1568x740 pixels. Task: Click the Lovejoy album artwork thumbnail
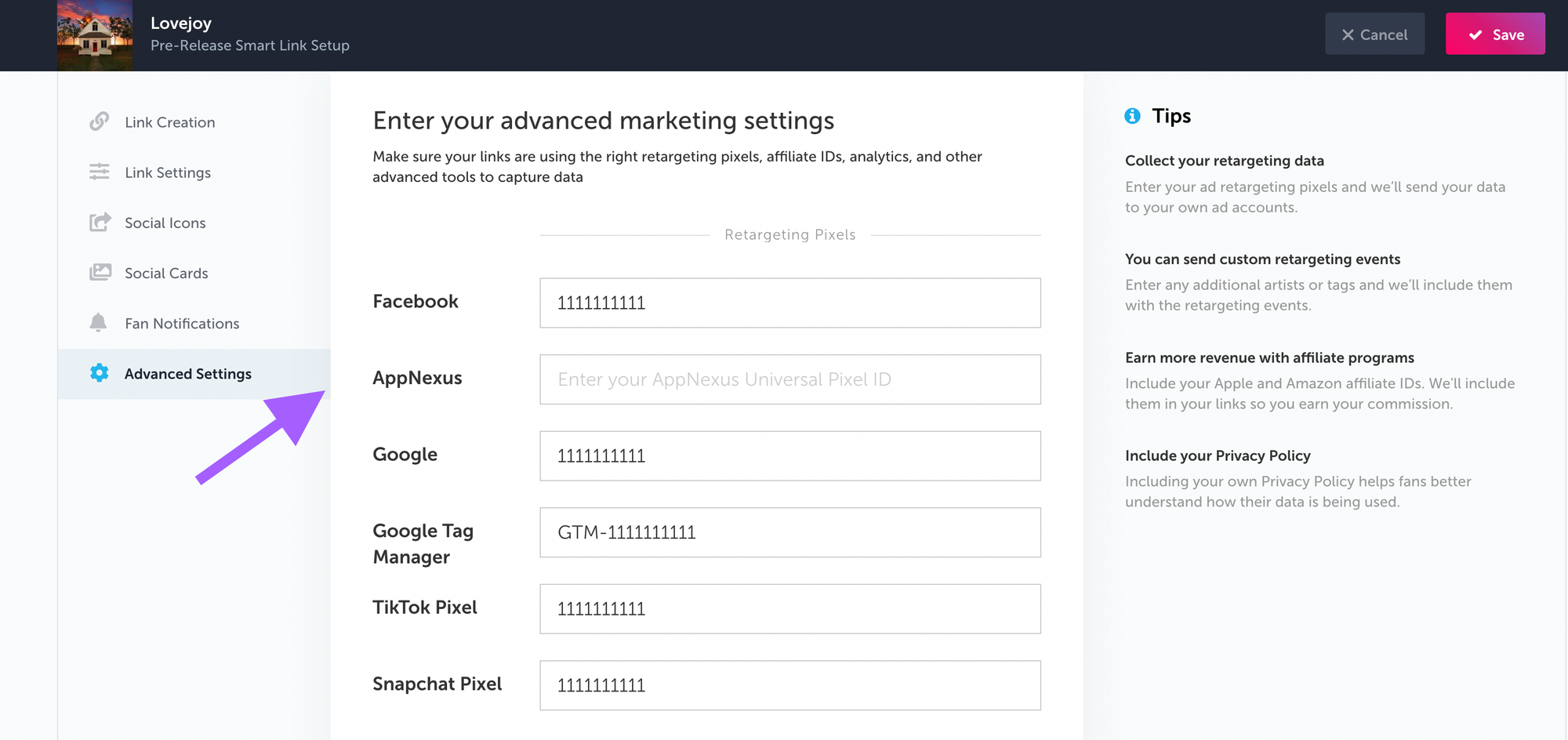point(95,35)
